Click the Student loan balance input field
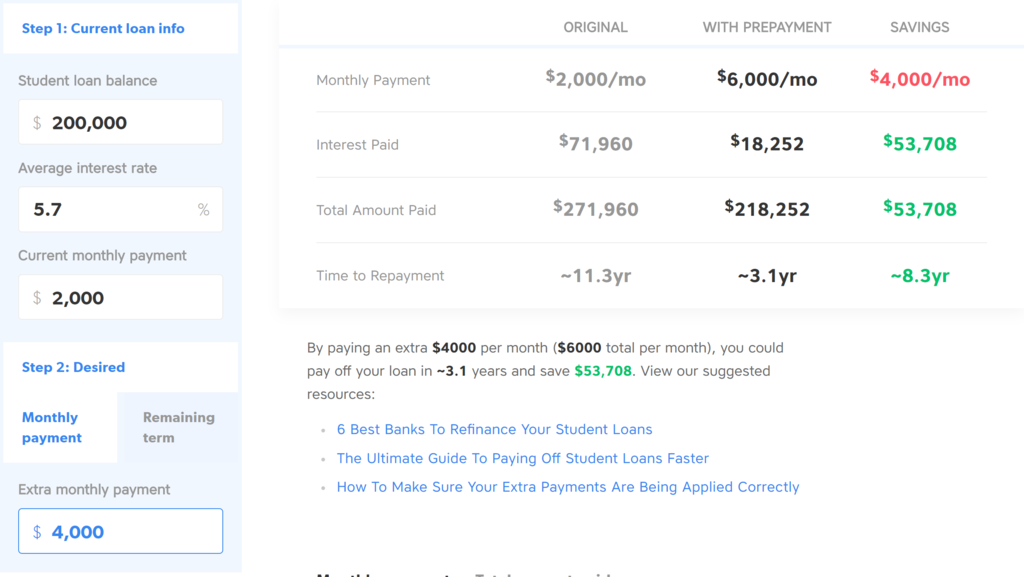 (120, 122)
